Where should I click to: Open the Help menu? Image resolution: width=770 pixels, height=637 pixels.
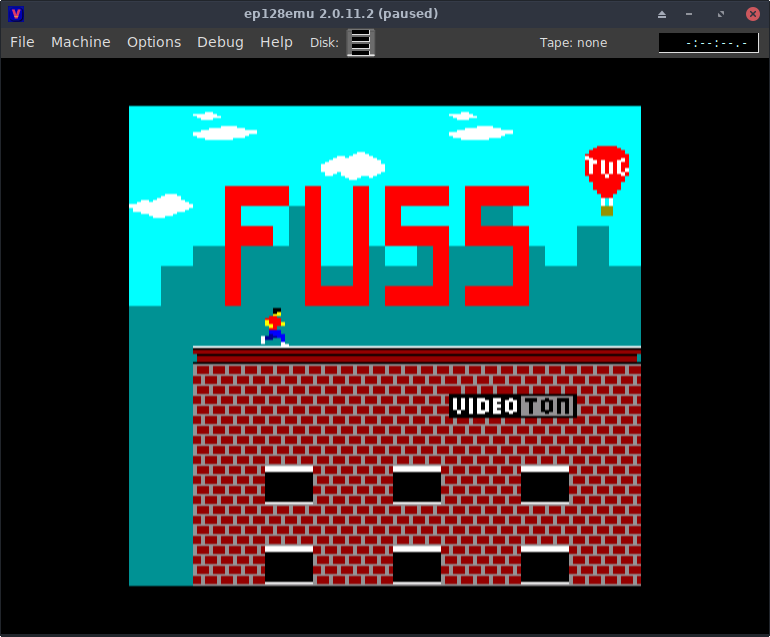click(276, 42)
